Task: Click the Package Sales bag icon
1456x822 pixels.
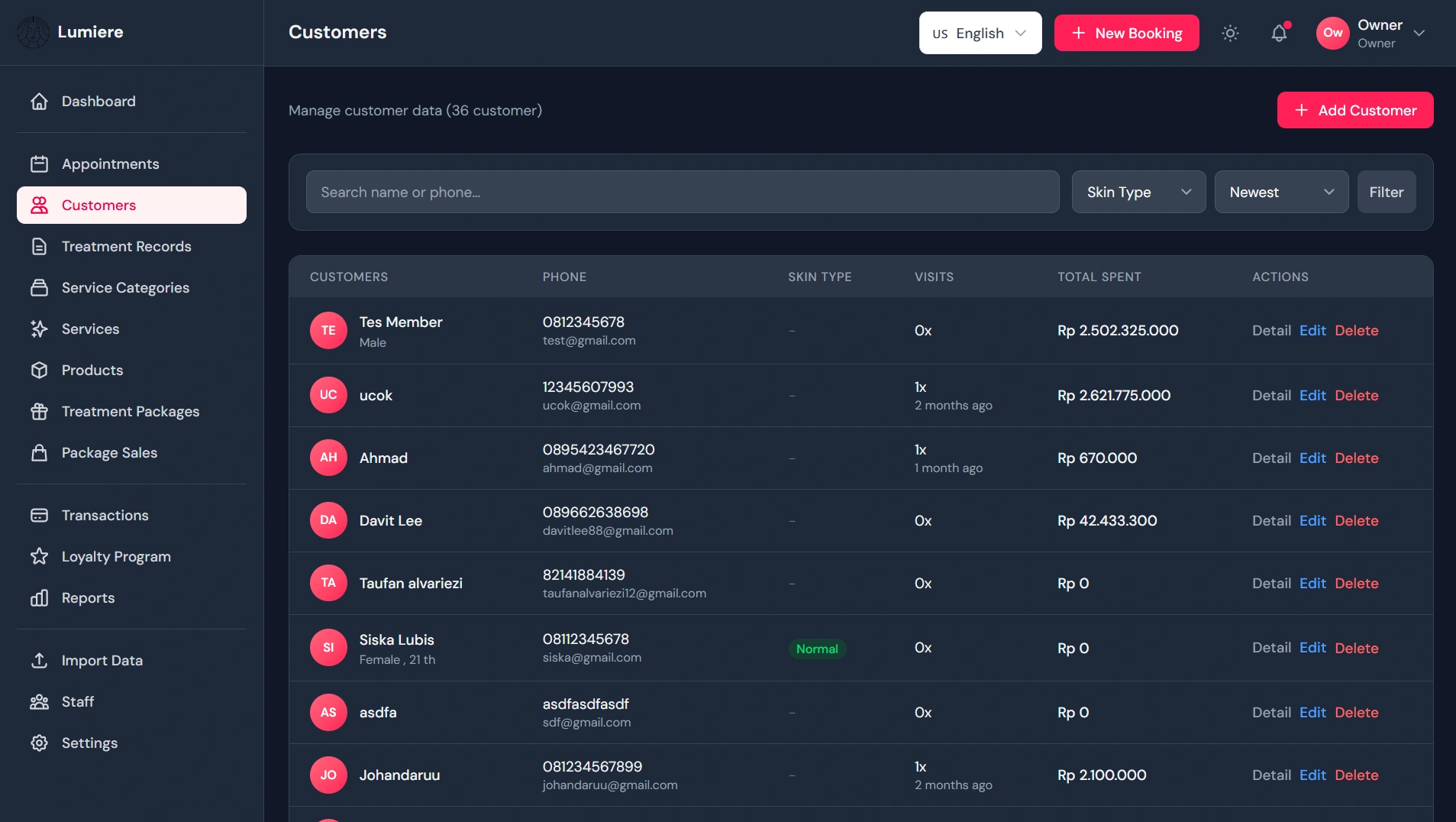Action: 40,453
